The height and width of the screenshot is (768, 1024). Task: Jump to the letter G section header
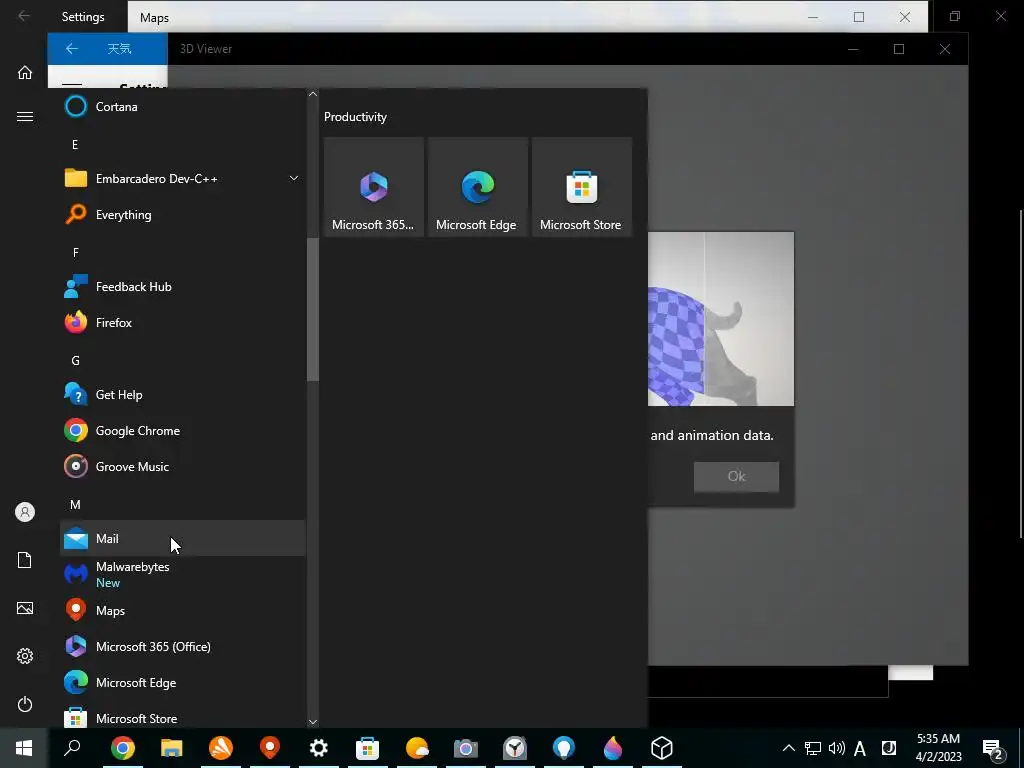(x=75, y=360)
